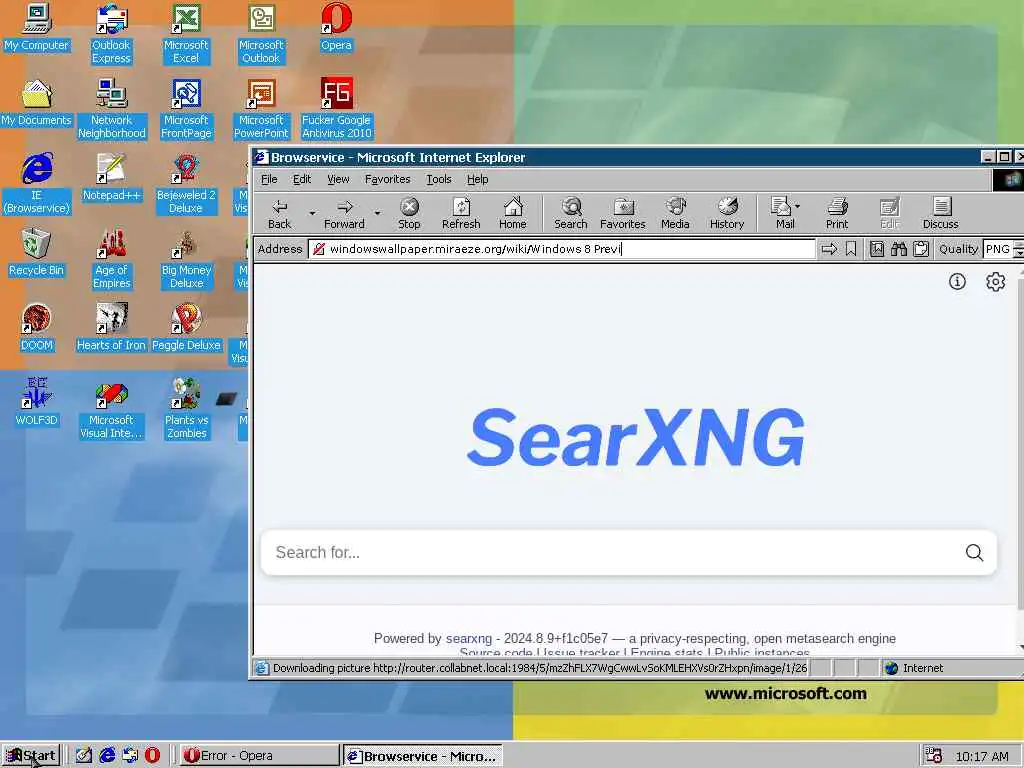1024x768 pixels.
Task: Click the Mail toolbar button
Action: click(783, 214)
